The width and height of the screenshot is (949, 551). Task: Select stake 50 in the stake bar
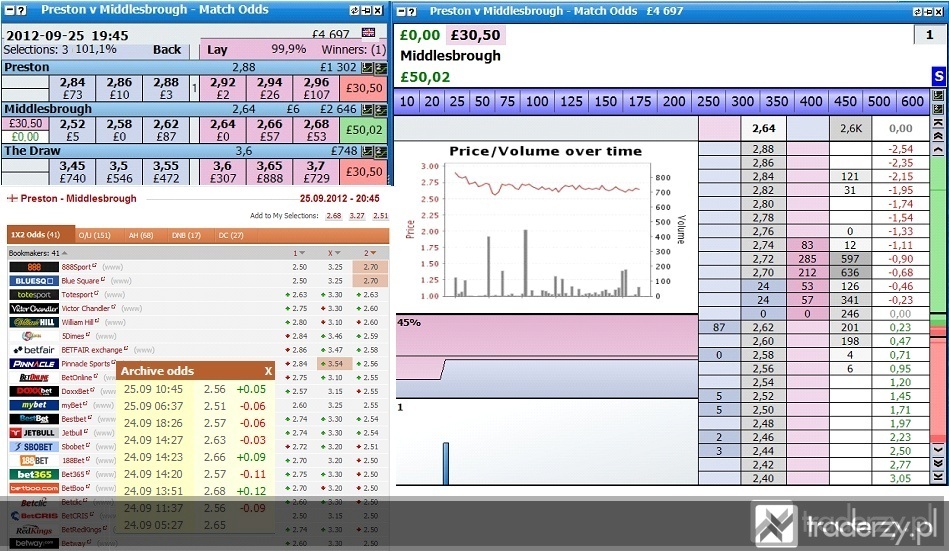click(x=482, y=101)
